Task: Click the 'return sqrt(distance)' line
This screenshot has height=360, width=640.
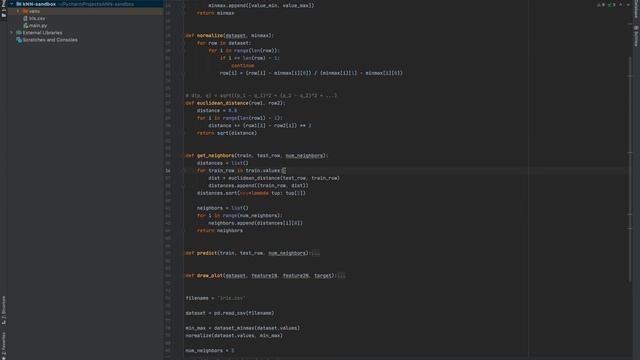Action: (x=227, y=133)
